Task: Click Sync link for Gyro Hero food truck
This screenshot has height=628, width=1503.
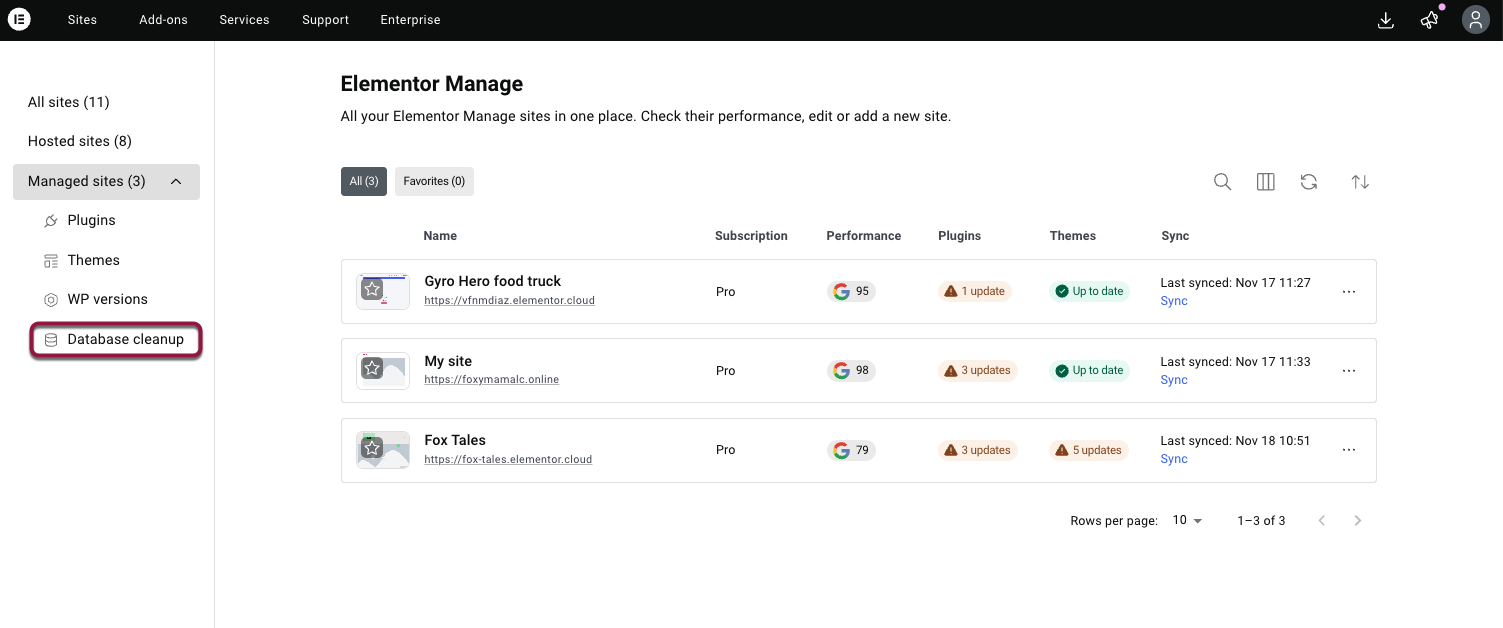Action: pos(1174,301)
